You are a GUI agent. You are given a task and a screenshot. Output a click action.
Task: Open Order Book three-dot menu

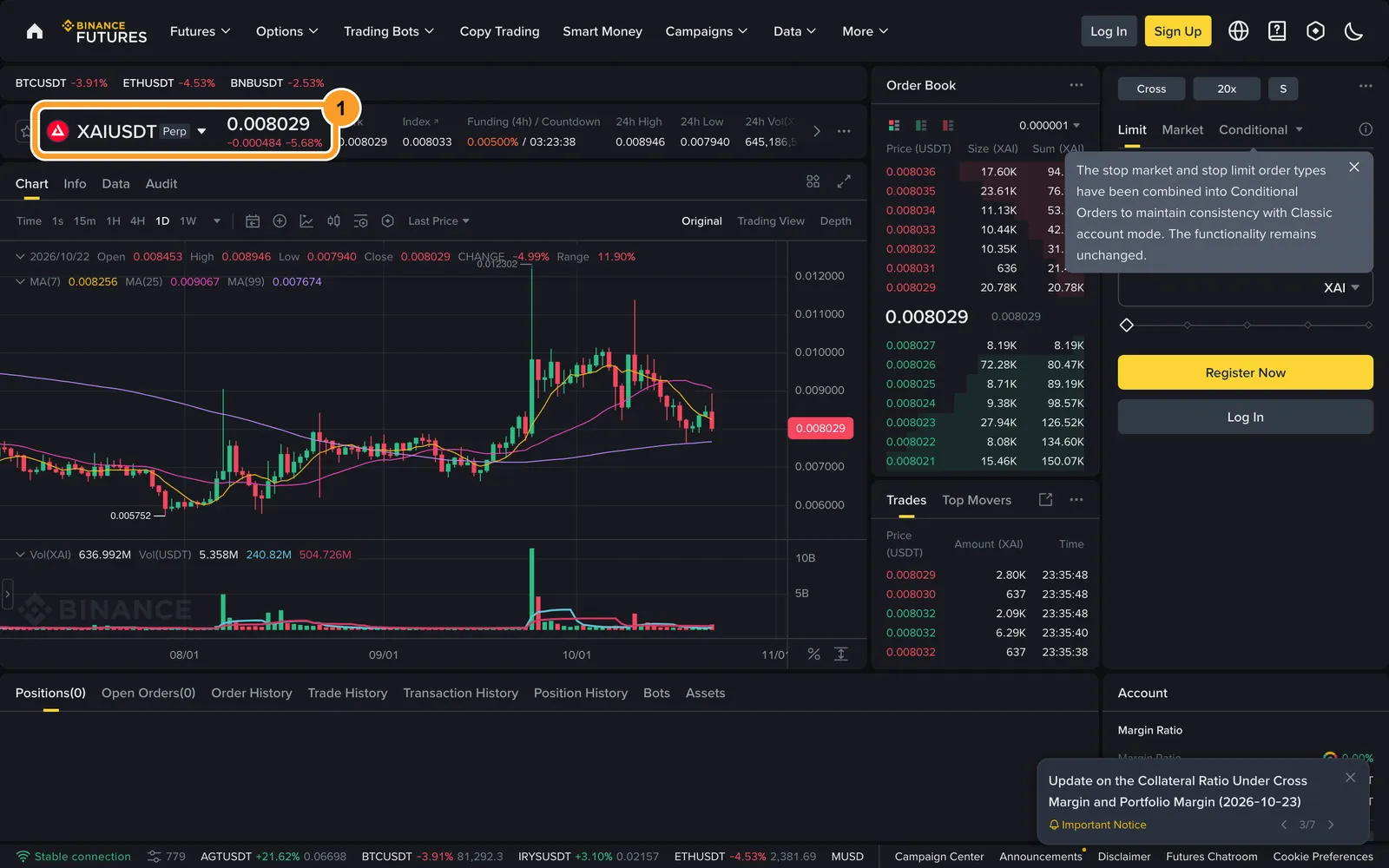(x=1076, y=85)
